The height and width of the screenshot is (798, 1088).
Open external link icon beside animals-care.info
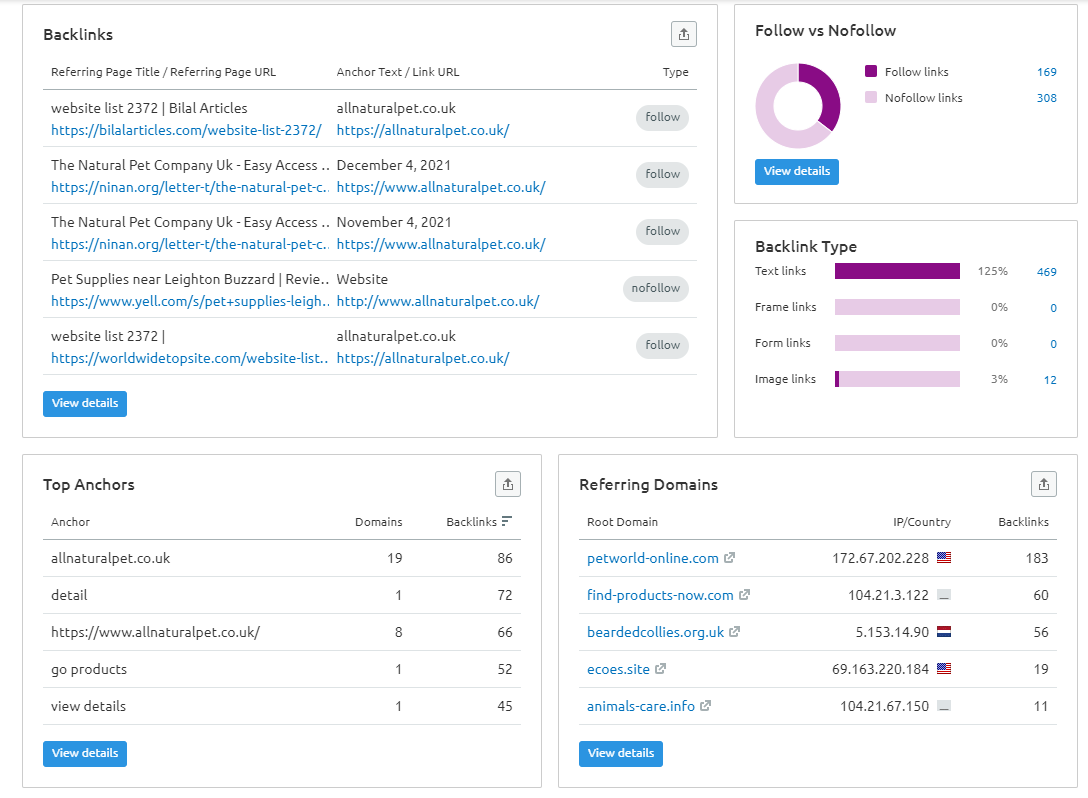click(706, 706)
